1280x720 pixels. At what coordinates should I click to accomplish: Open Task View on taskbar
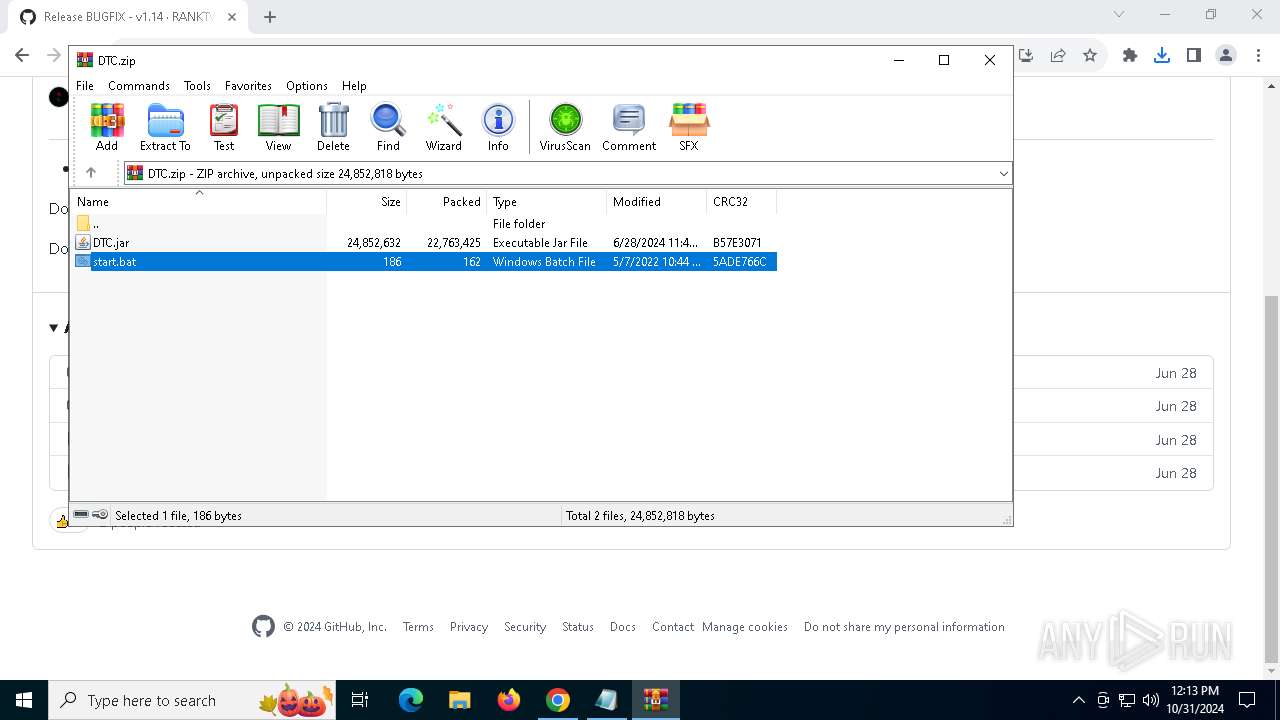click(361, 700)
